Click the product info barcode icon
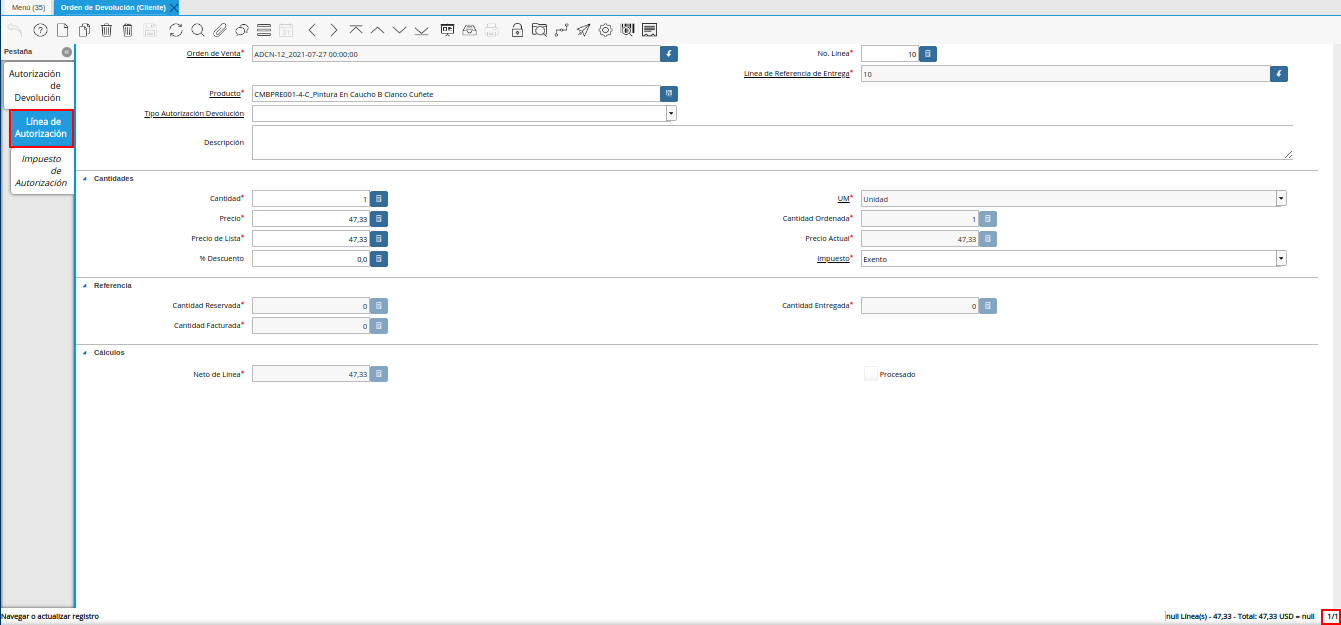The width and height of the screenshot is (1341, 625). [627, 30]
